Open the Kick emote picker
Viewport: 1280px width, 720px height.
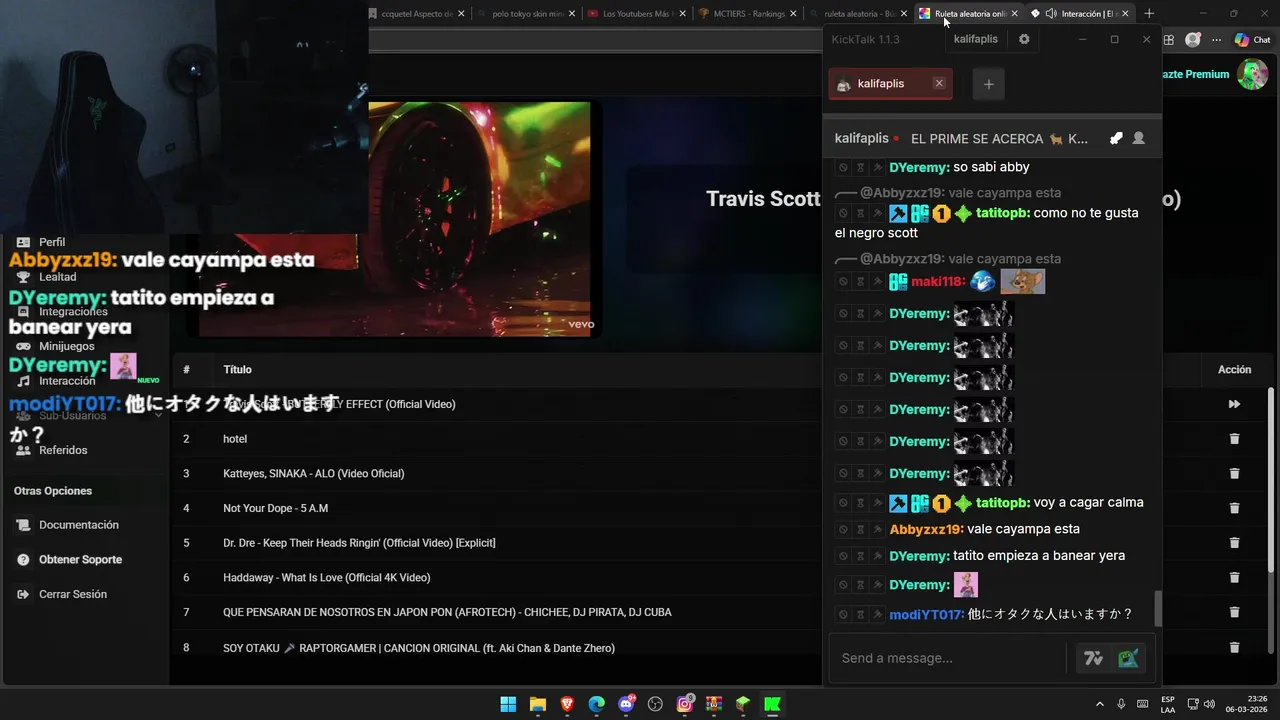1128,658
